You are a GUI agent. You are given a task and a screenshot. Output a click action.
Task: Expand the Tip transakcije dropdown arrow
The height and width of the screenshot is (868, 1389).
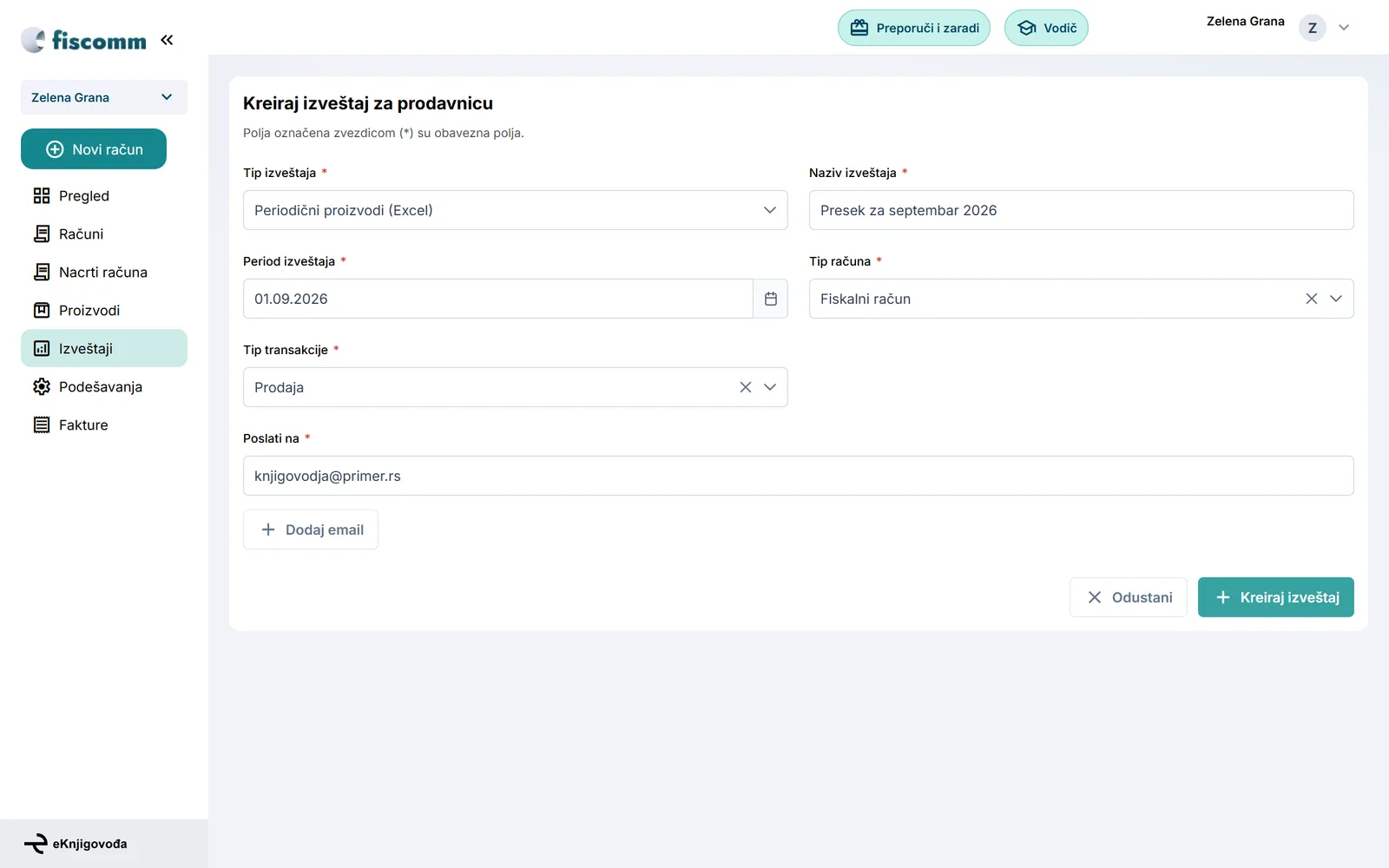coord(770,387)
